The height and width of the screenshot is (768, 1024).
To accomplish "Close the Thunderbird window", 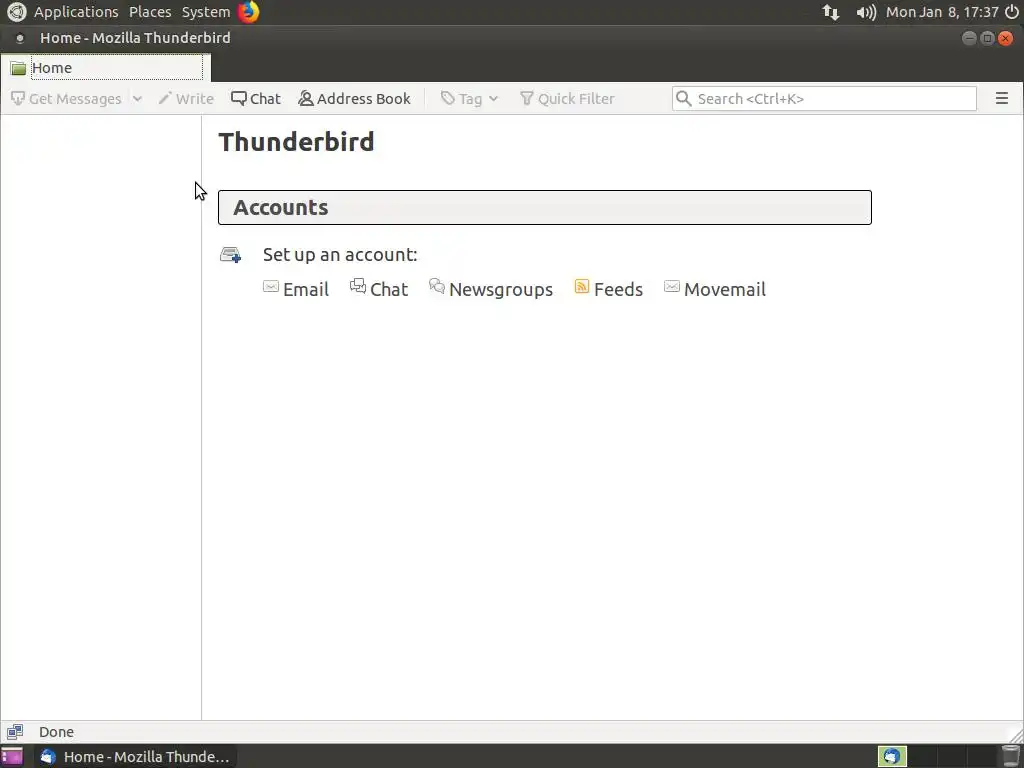I will (1006, 38).
